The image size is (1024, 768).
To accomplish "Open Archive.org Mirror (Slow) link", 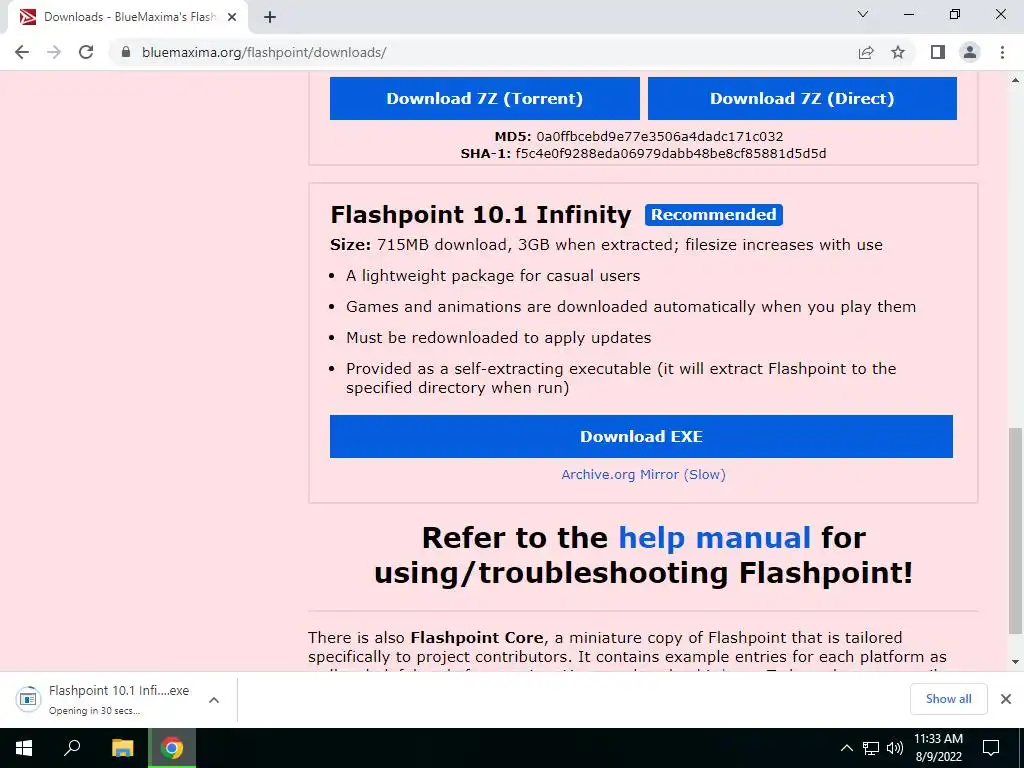I will [x=643, y=475].
